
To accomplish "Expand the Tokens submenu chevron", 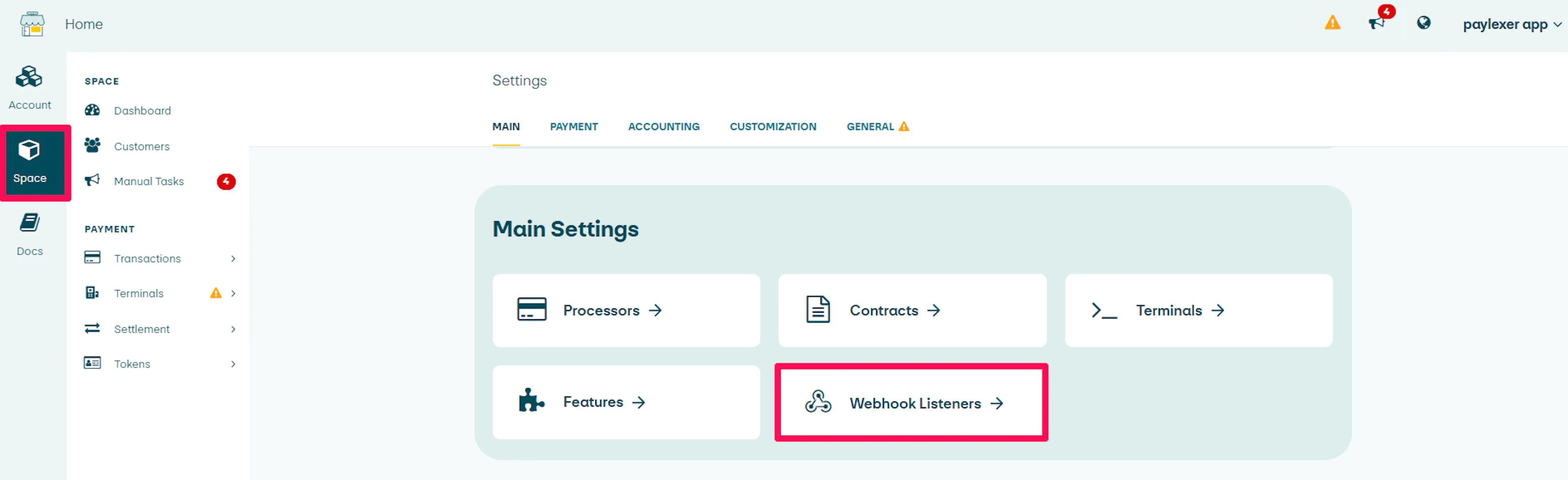I will (x=233, y=364).
